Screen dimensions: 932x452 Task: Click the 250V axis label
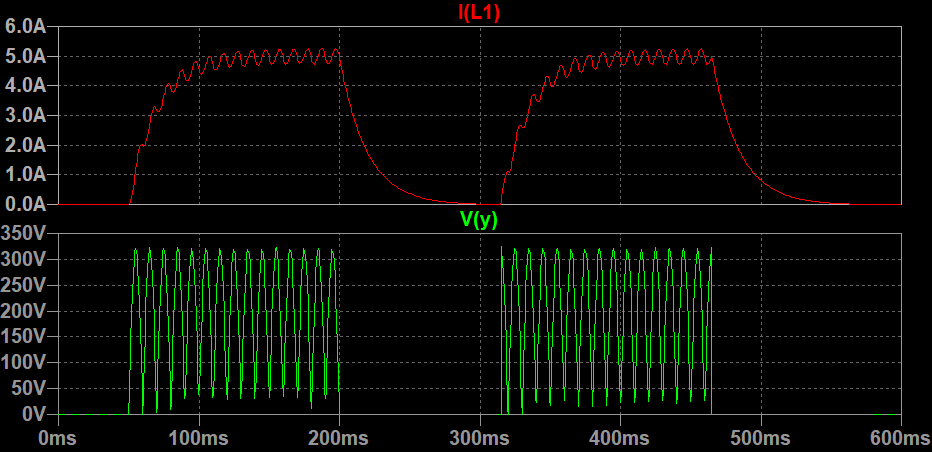pos(23,285)
